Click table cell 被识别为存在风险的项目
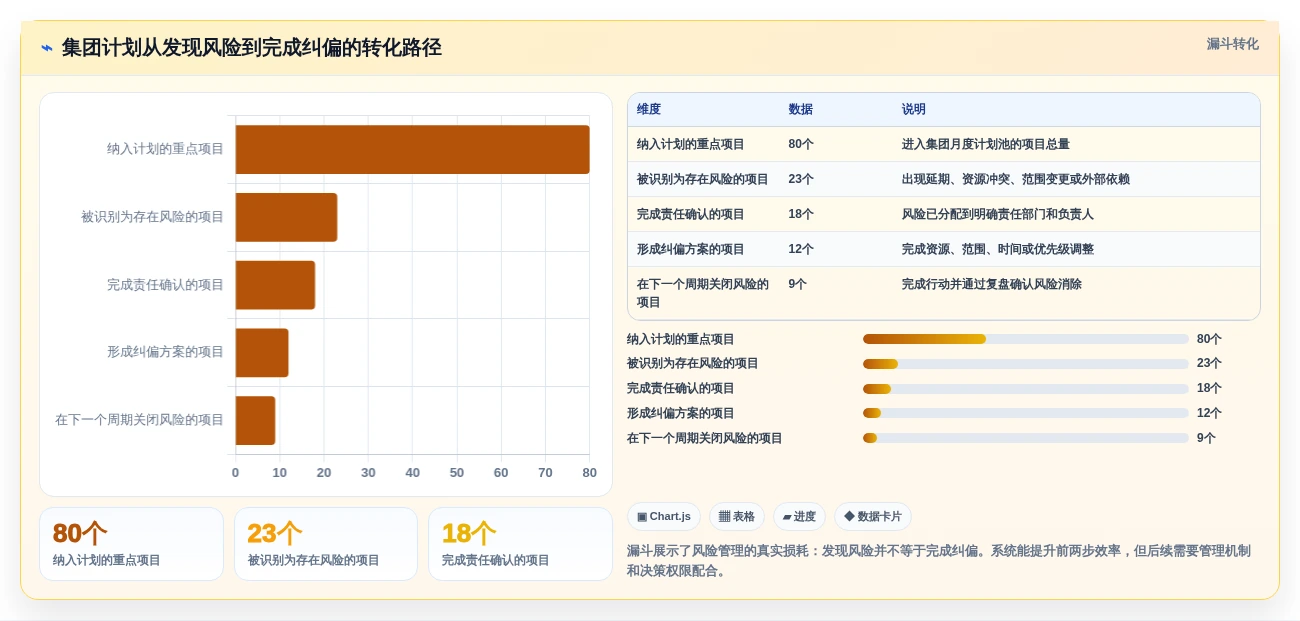The width and height of the screenshot is (1300, 621). coord(703,179)
